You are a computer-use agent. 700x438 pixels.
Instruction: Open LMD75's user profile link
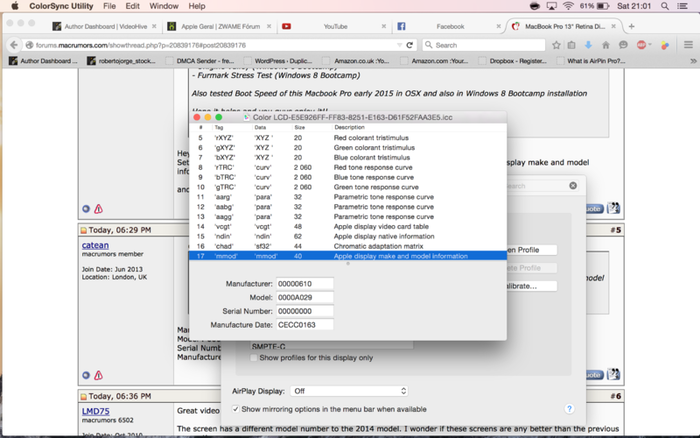tap(96, 411)
